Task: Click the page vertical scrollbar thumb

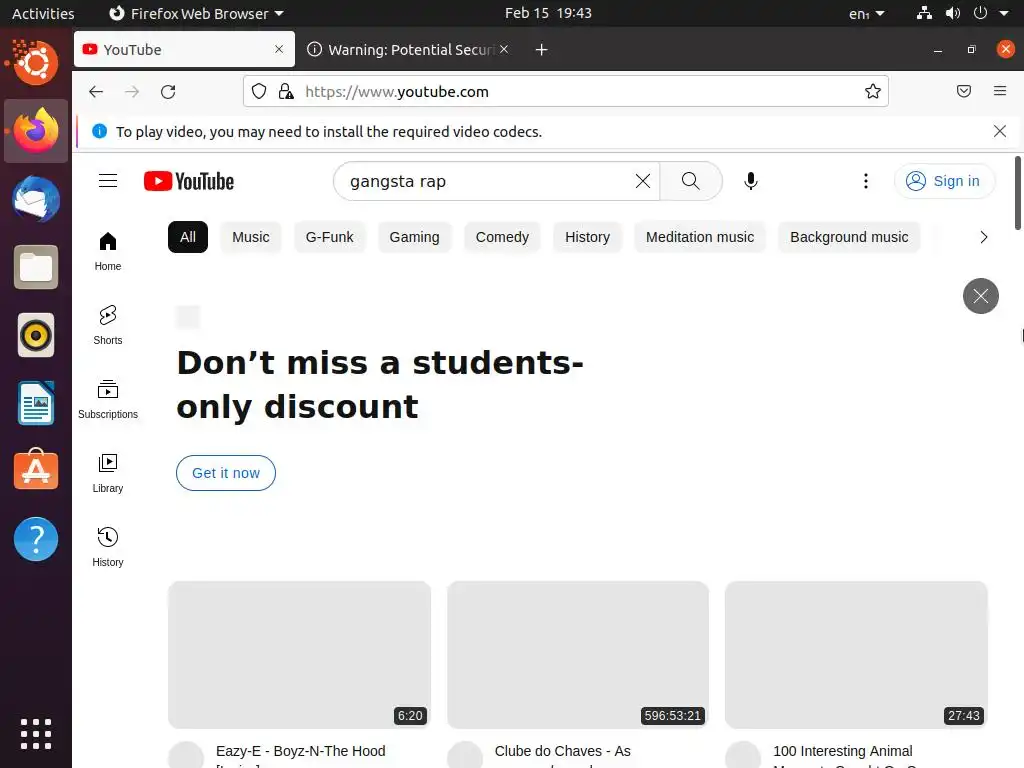Action: (x=1017, y=193)
